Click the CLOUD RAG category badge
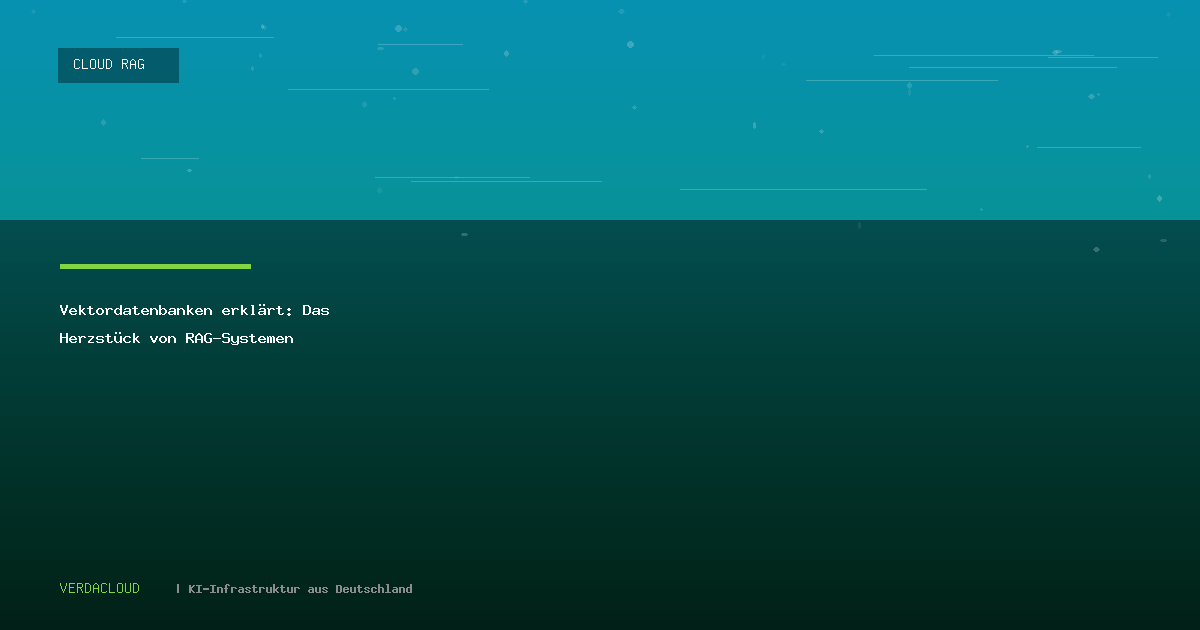 tap(118, 65)
